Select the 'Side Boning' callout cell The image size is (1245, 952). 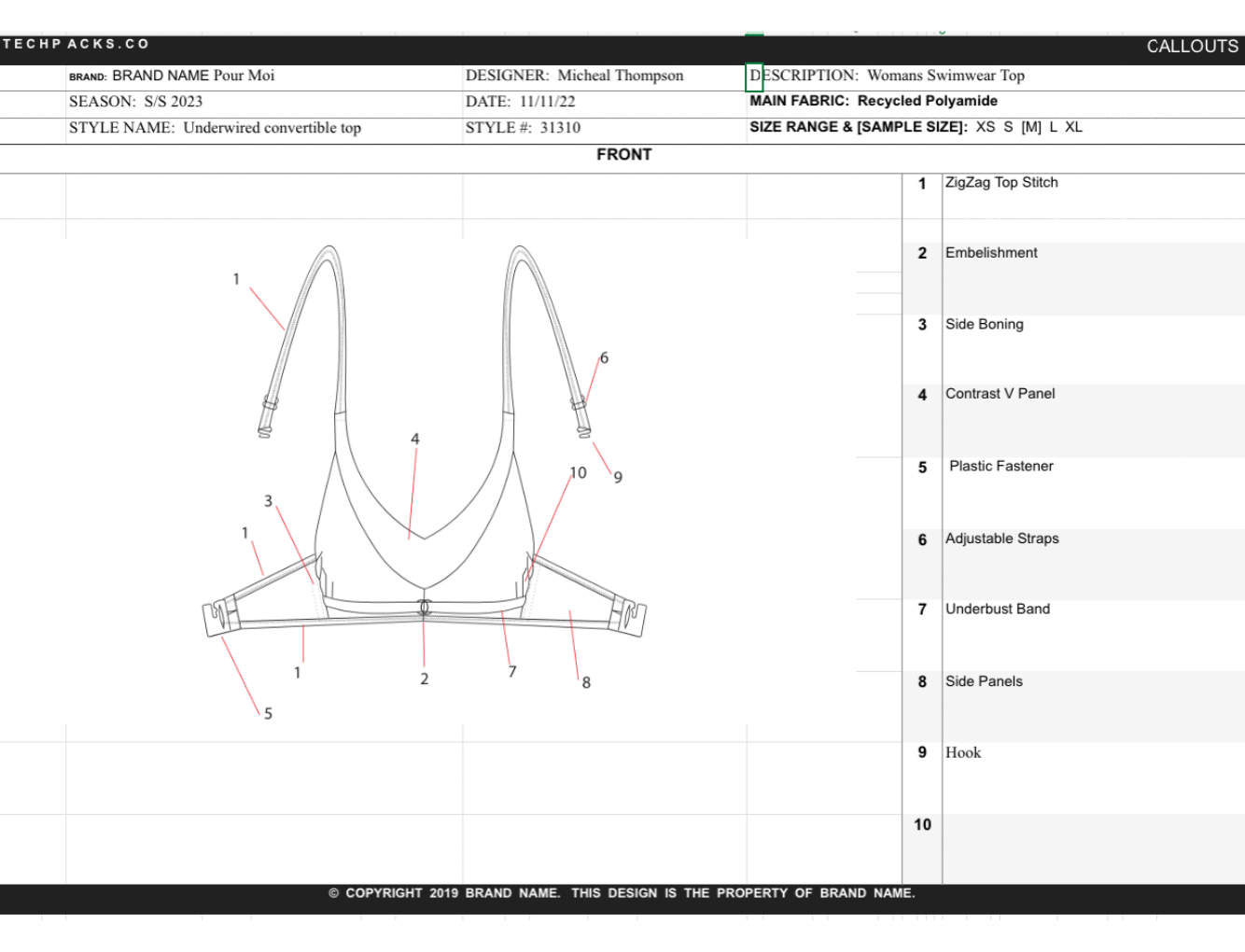1093,350
